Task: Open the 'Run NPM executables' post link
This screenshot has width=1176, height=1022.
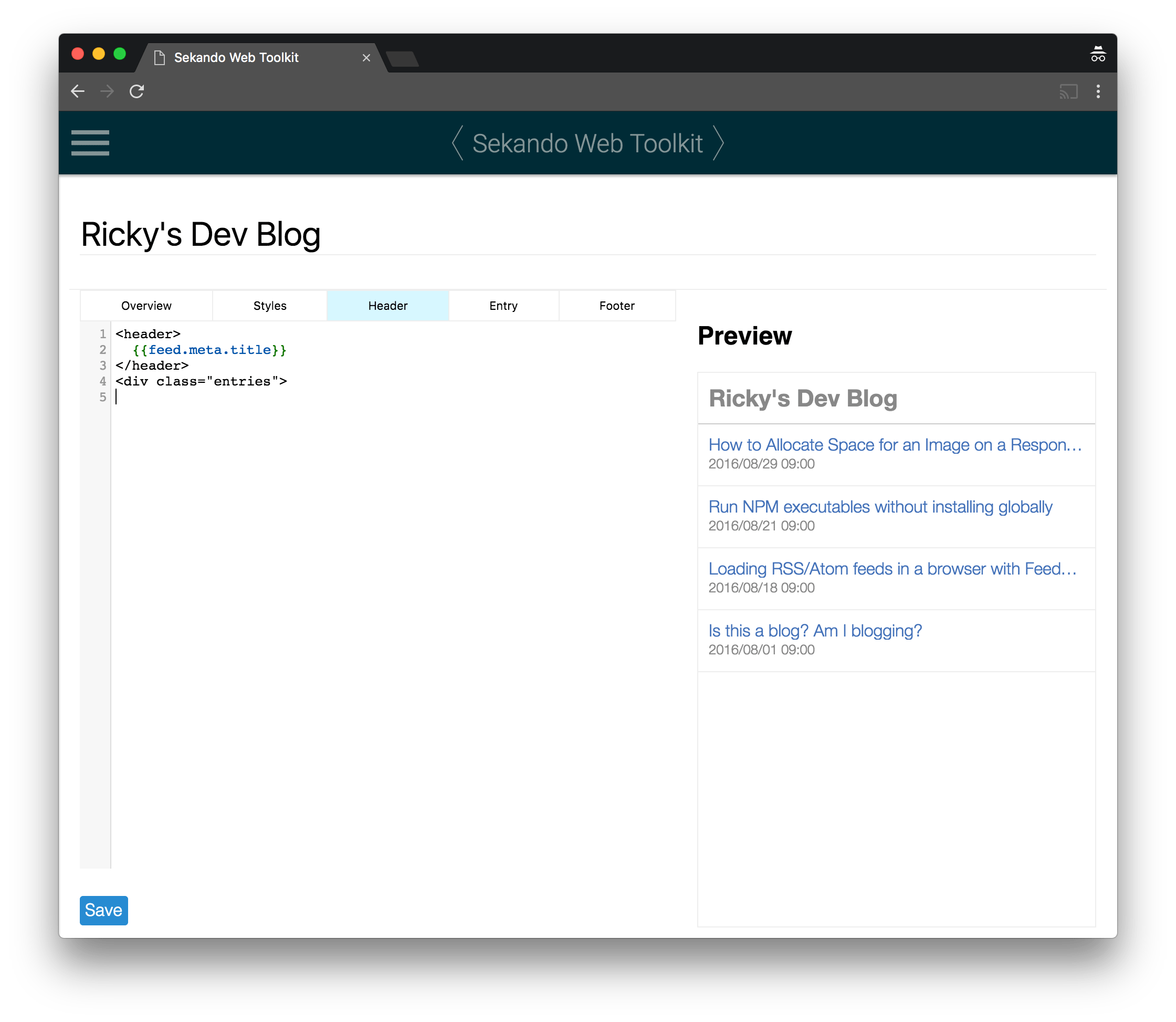Action: click(879, 506)
